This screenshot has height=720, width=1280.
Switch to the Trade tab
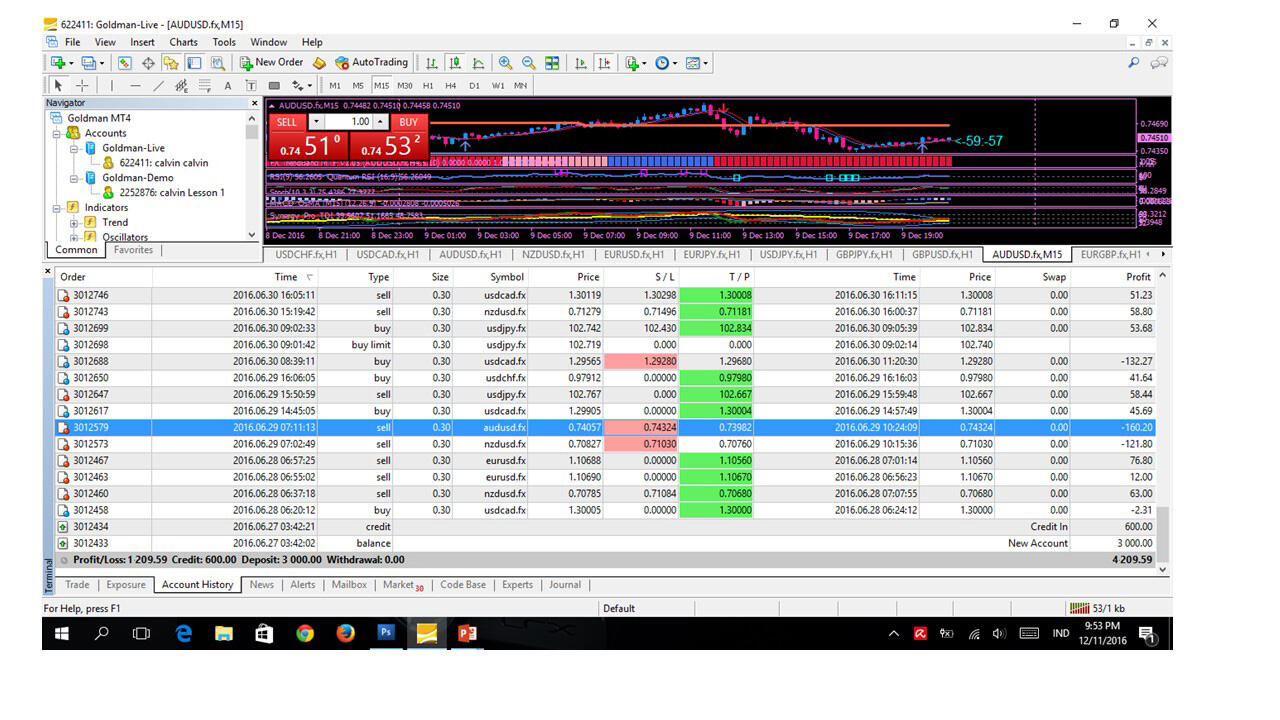pos(77,585)
